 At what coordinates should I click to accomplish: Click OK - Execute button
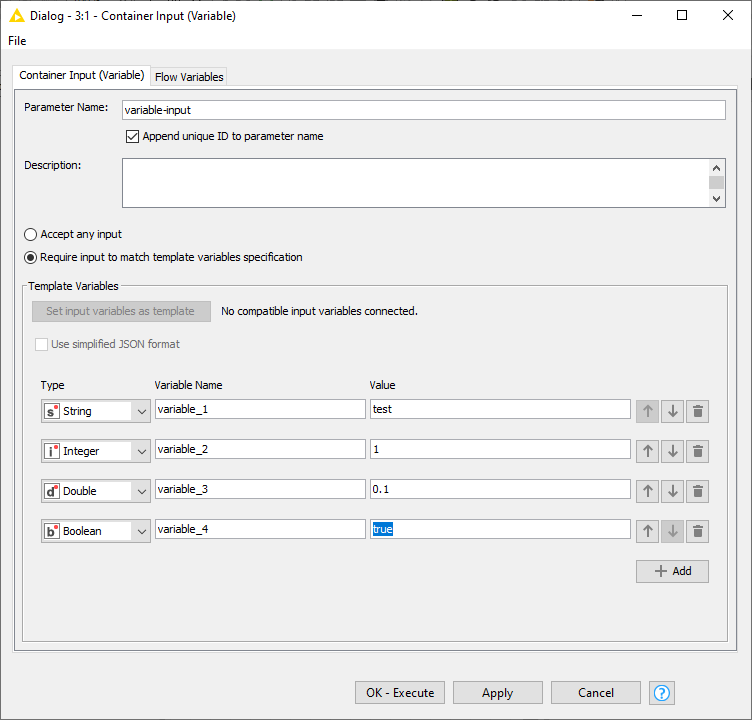[400, 693]
